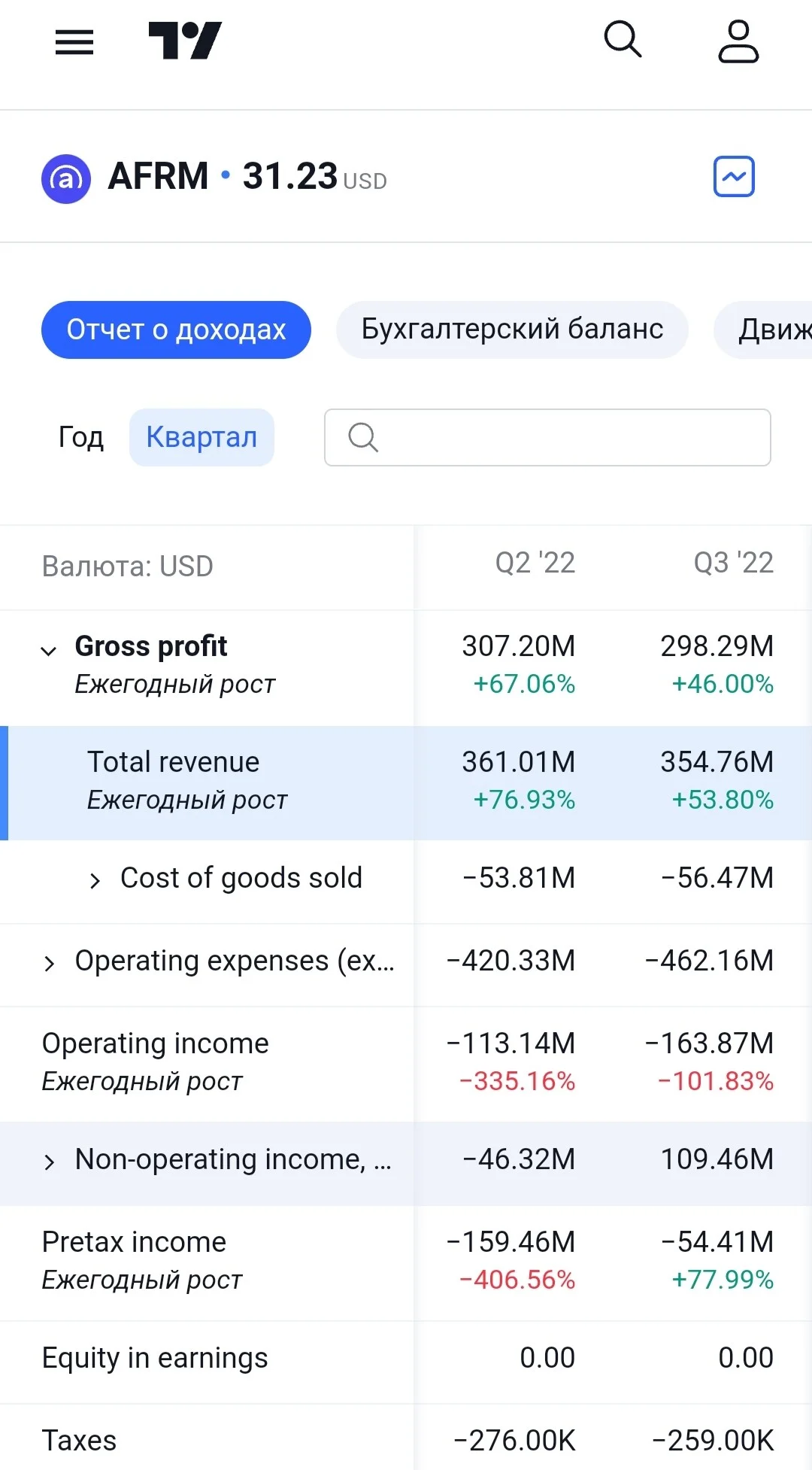The height and width of the screenshot is (1470, 812).
Task: Switch to Бухгалтерский баланс tab
Action: [512, 330]
